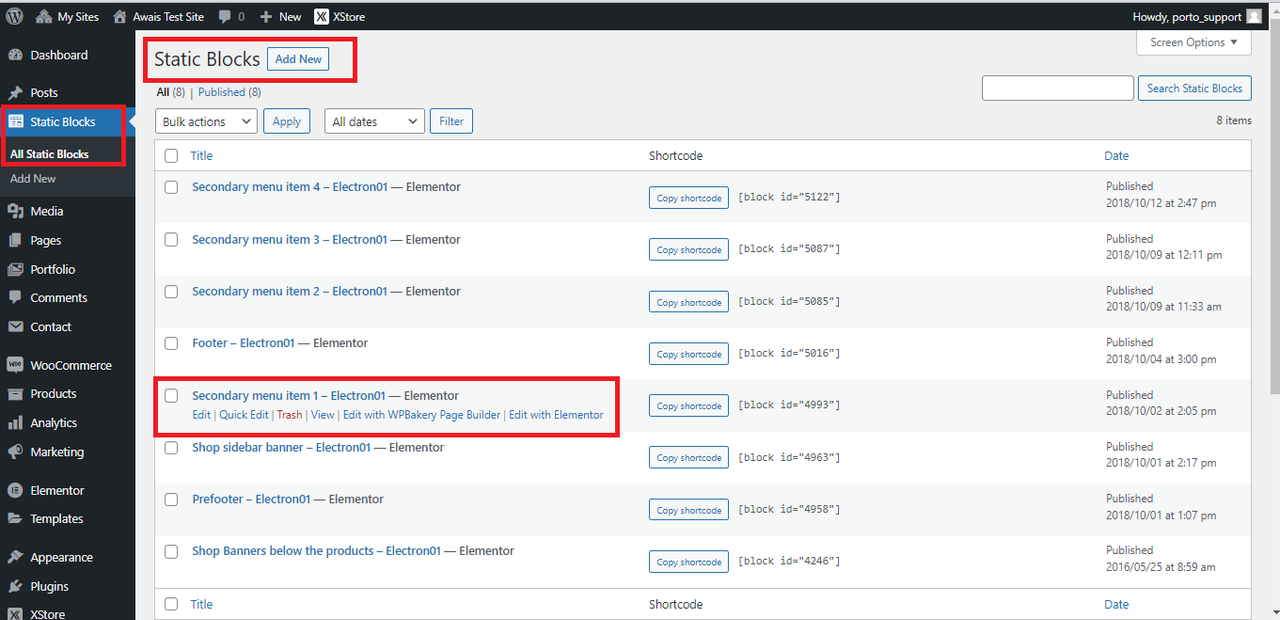Click the Posts pin icon
1280x620 pixels.
15,93
